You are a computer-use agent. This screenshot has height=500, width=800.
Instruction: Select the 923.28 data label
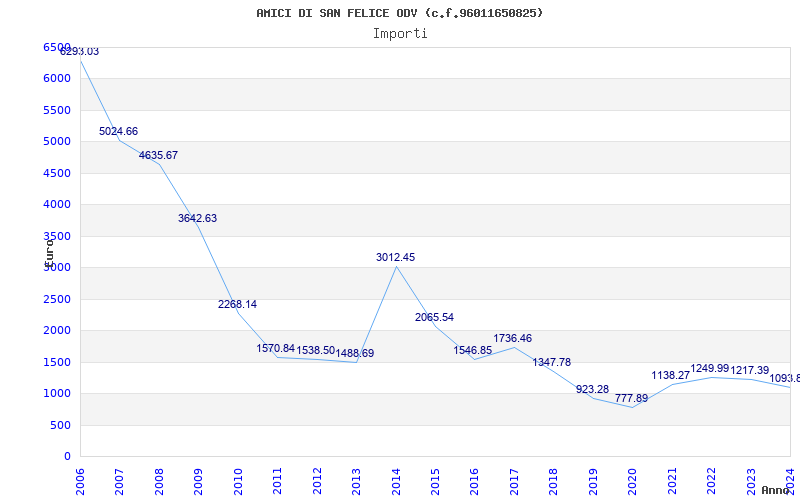592,389
